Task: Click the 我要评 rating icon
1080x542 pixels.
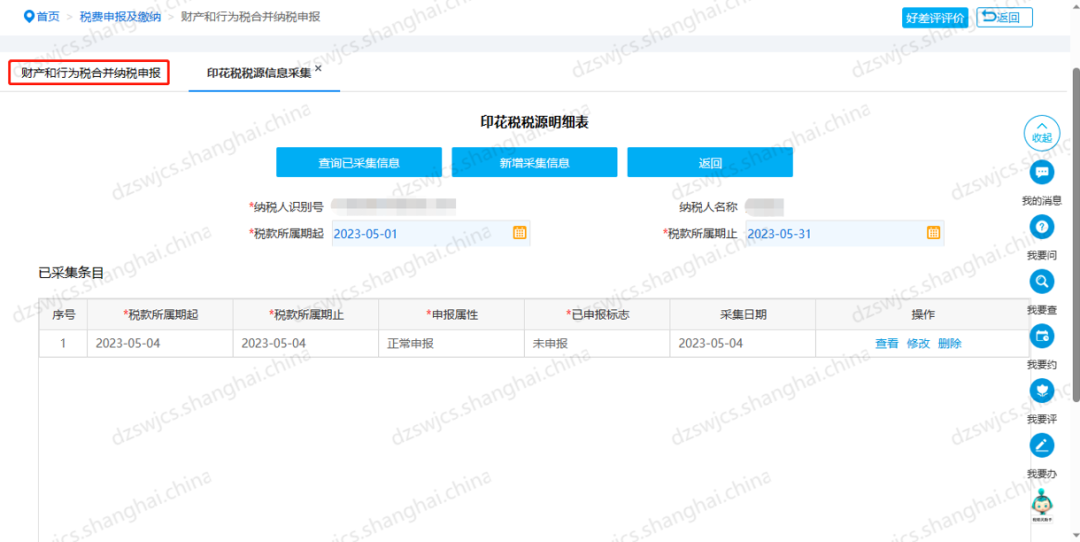Action: [x=1041, y=390]
